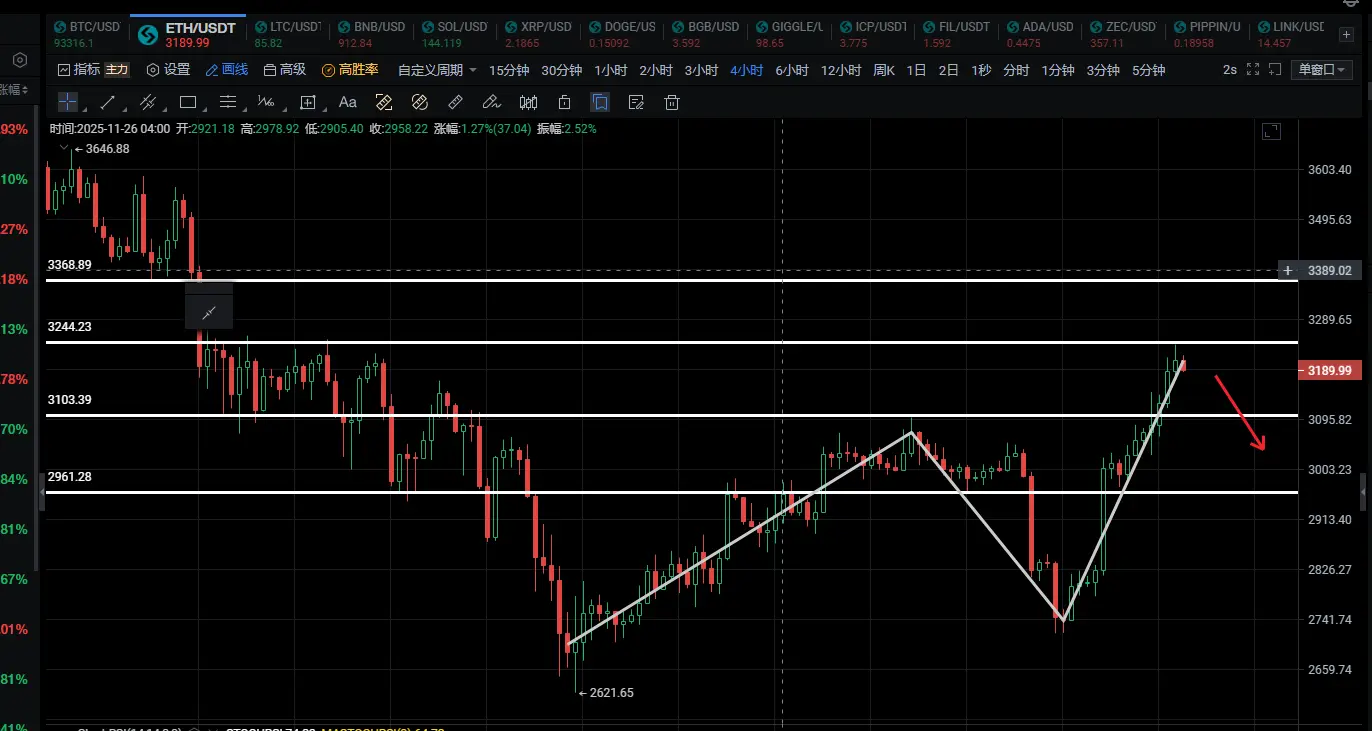Switch to the 3小时 timeframe

tap(701, 70)
